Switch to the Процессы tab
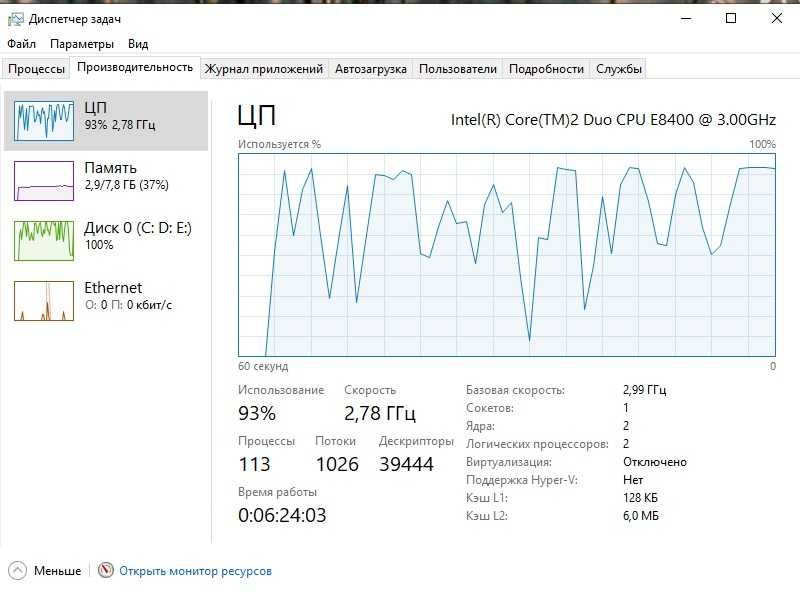 [x=36, y=69]
